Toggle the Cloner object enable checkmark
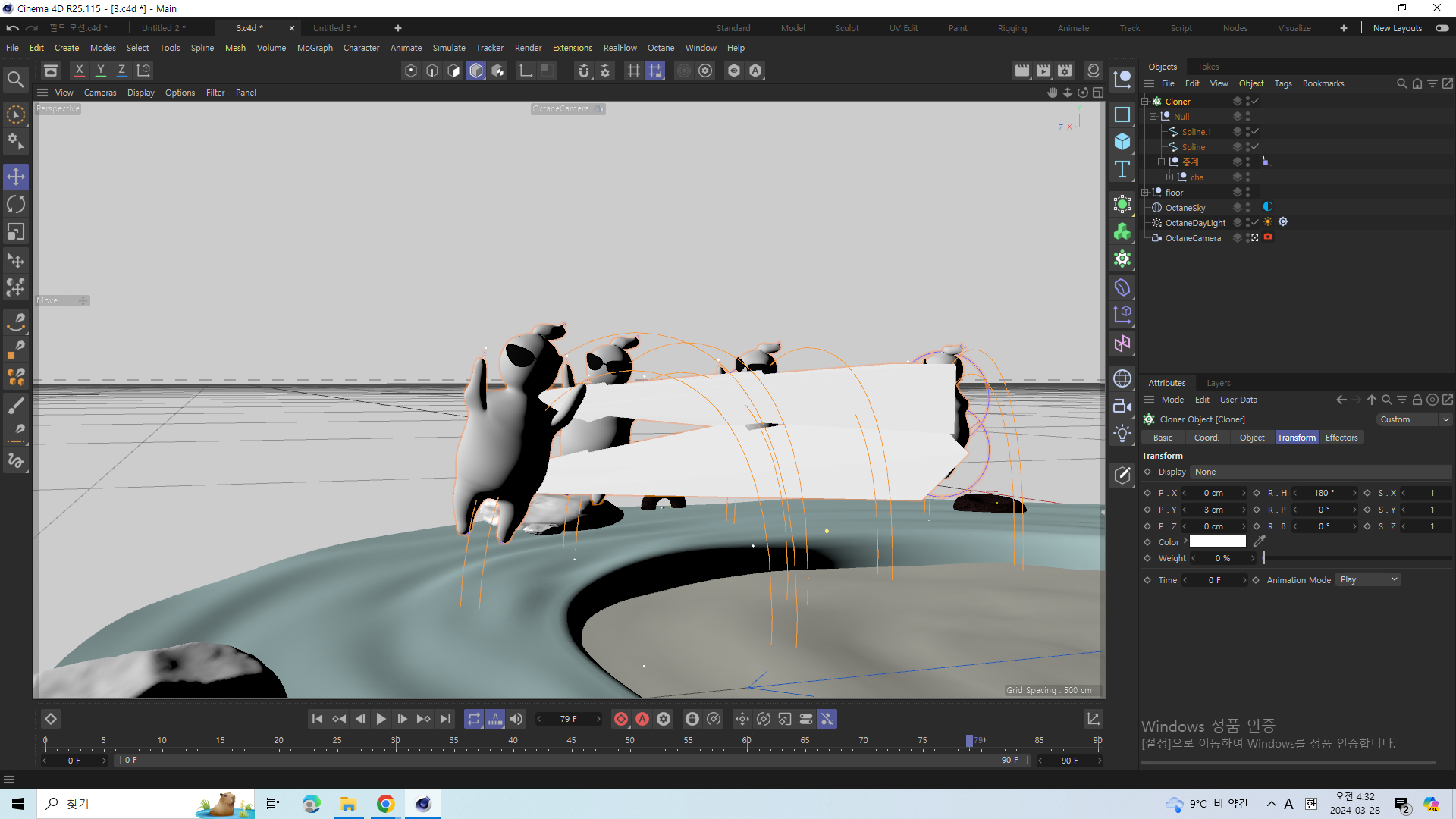Image resolution: width=1456 pixels, height=819 pixels. (1256, 101)
